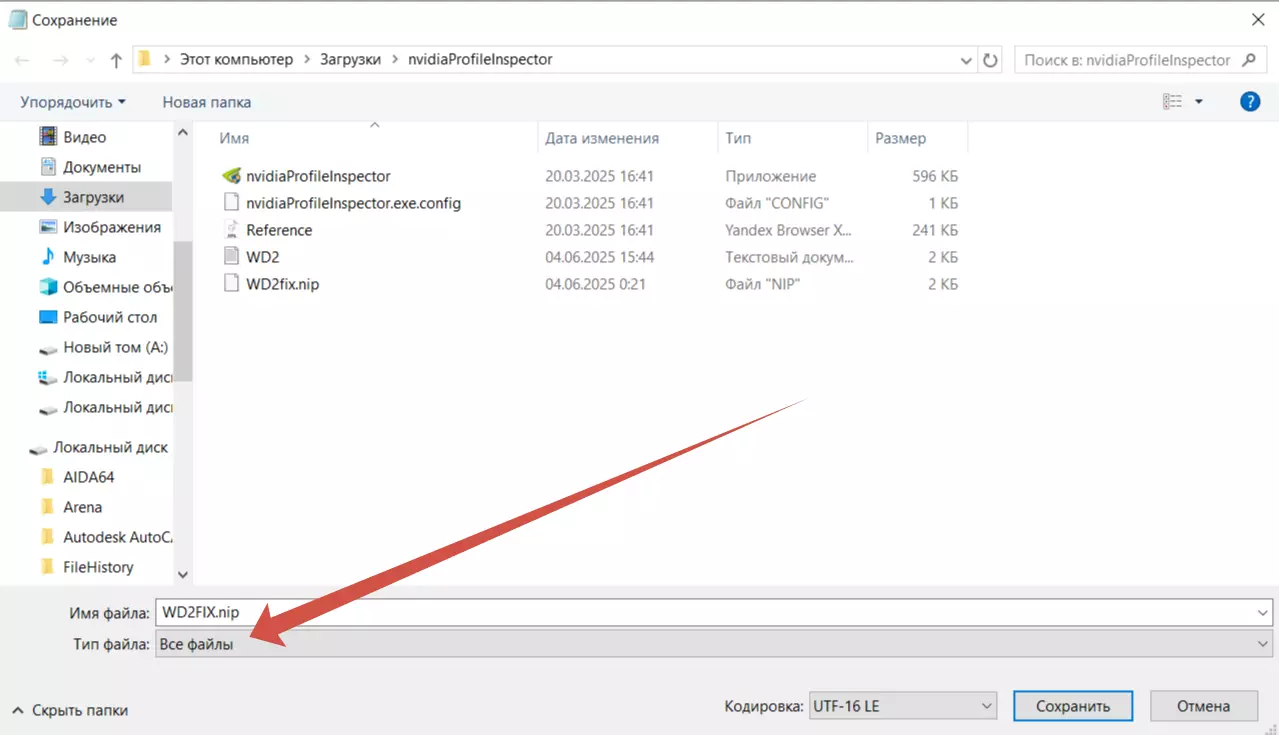This screenshot has height=735, width=1279.
Task: Go forward with the right arrow
Action: pos(60,60)
